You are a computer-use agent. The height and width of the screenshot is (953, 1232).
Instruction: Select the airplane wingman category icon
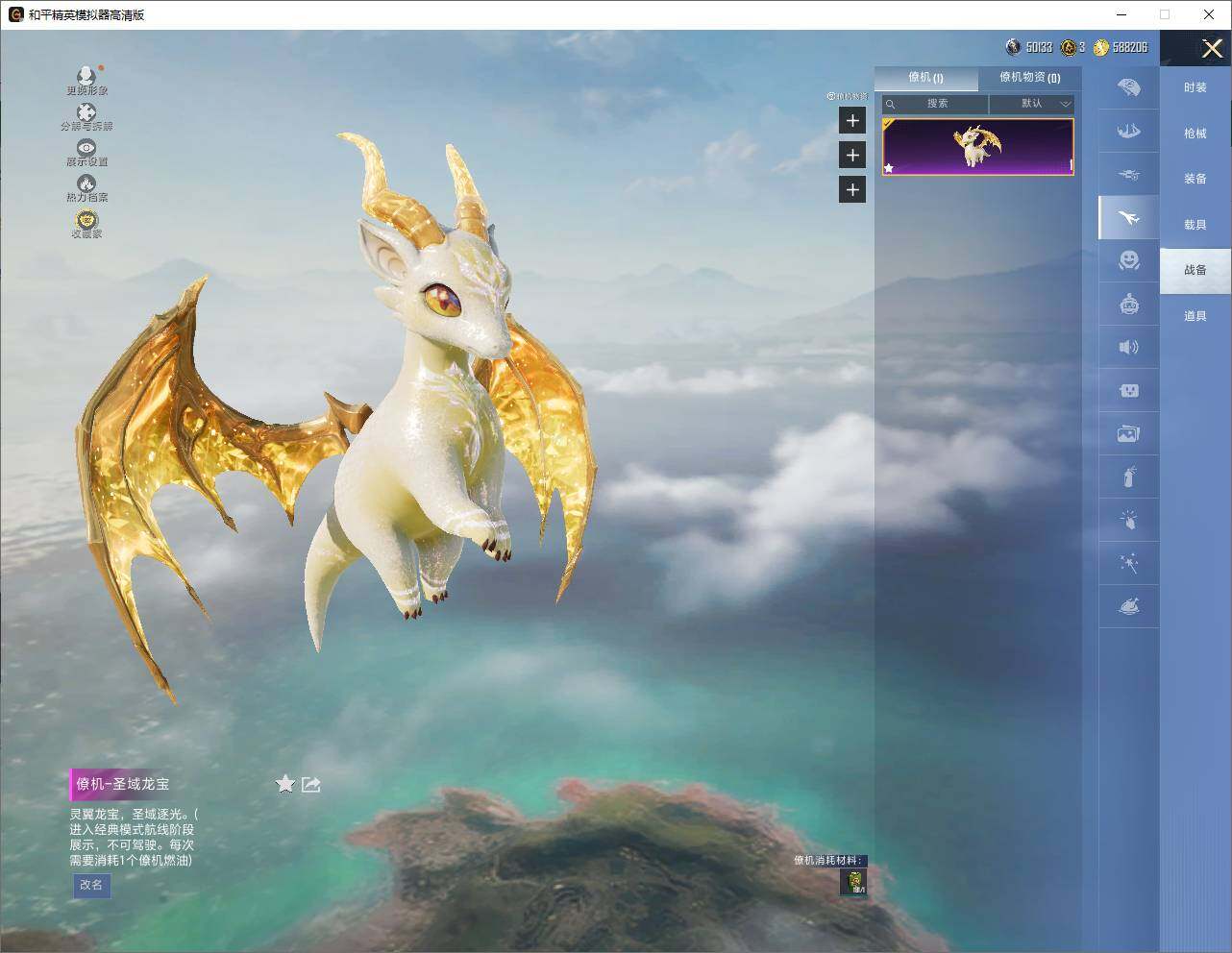click(x=1129, y=218)
